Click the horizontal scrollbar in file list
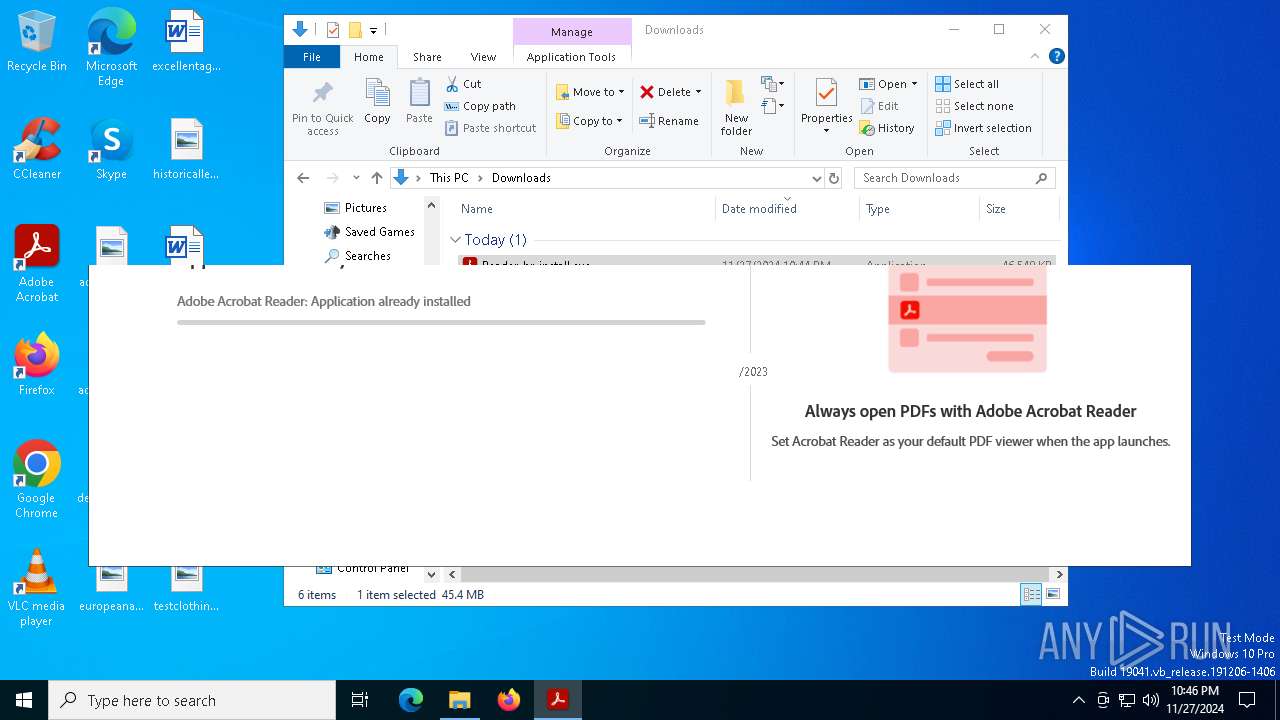Image resolution: width=1280 pixels, height=720 pixels. [x=755, y=574]
